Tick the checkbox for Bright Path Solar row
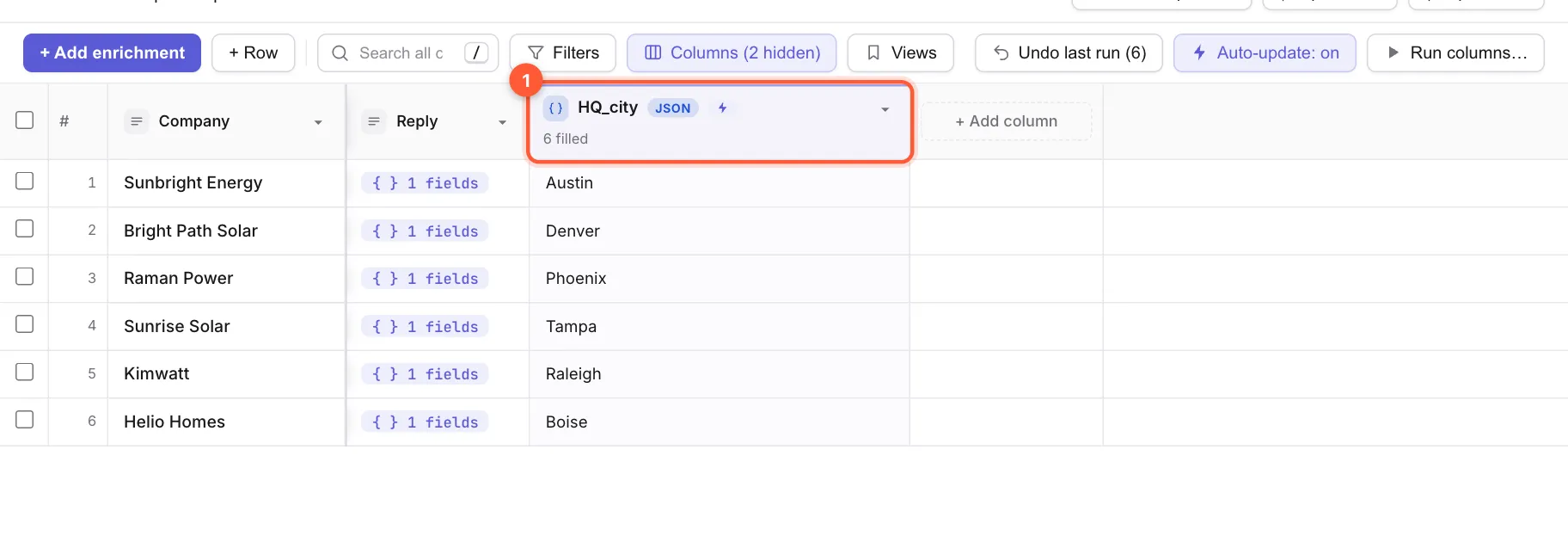1568x542 pixels. pos(25,229)
